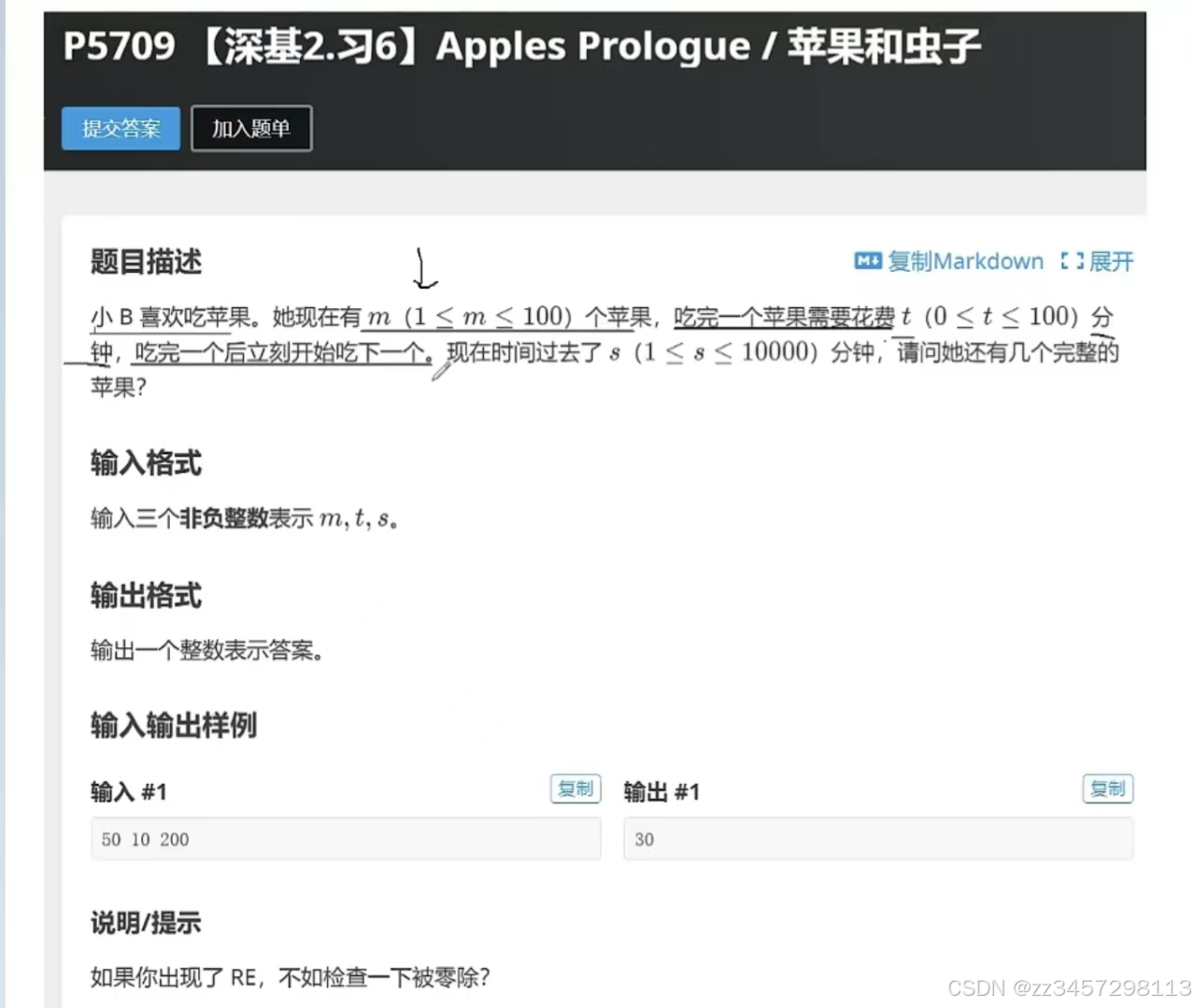Switch to the 输出 #1 sample tab
The width and height of the screenshot is (1195, 1008).
661,791
